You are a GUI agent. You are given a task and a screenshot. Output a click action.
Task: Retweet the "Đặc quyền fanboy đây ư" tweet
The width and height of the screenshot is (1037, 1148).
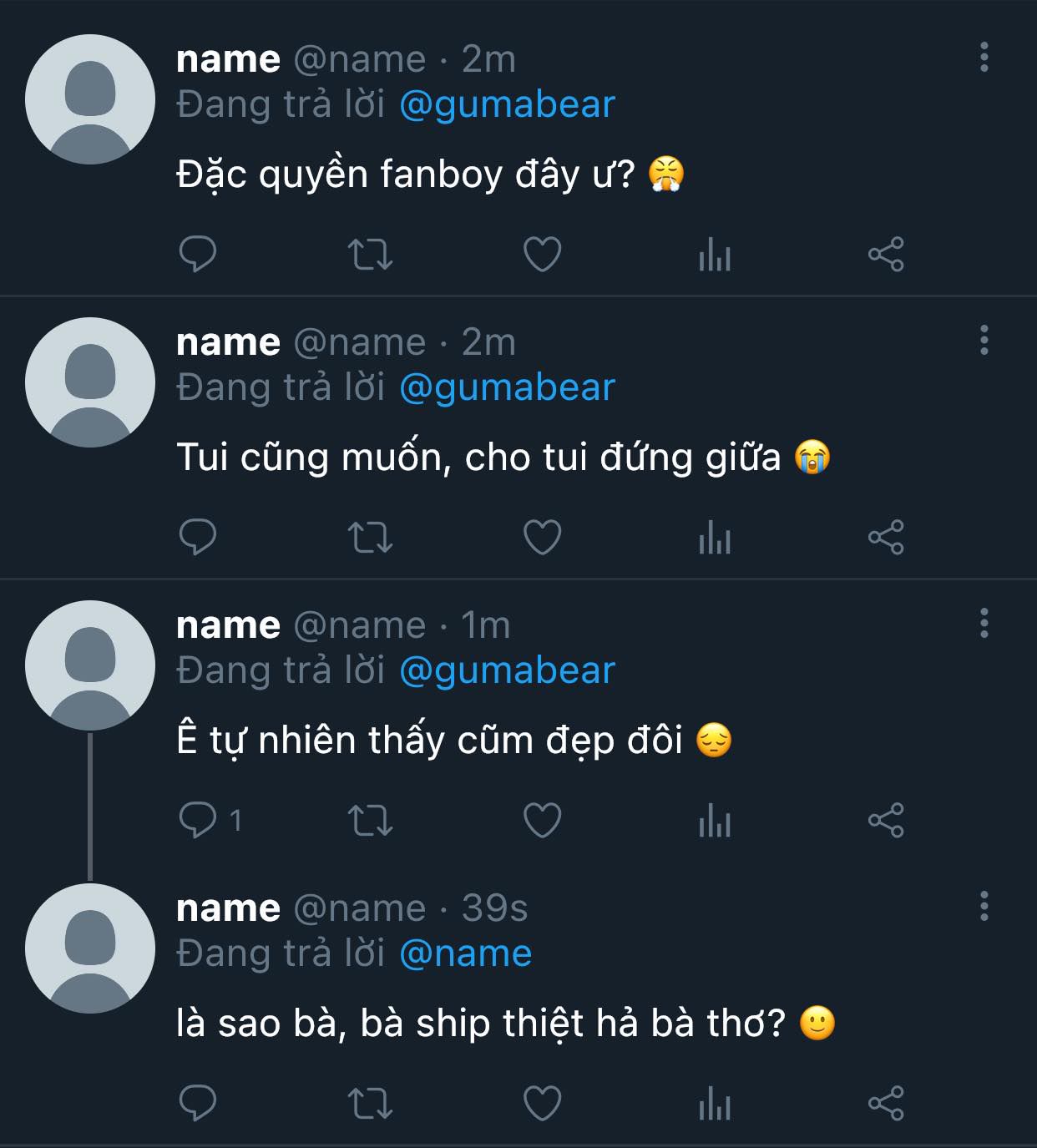tap(370, 255)
